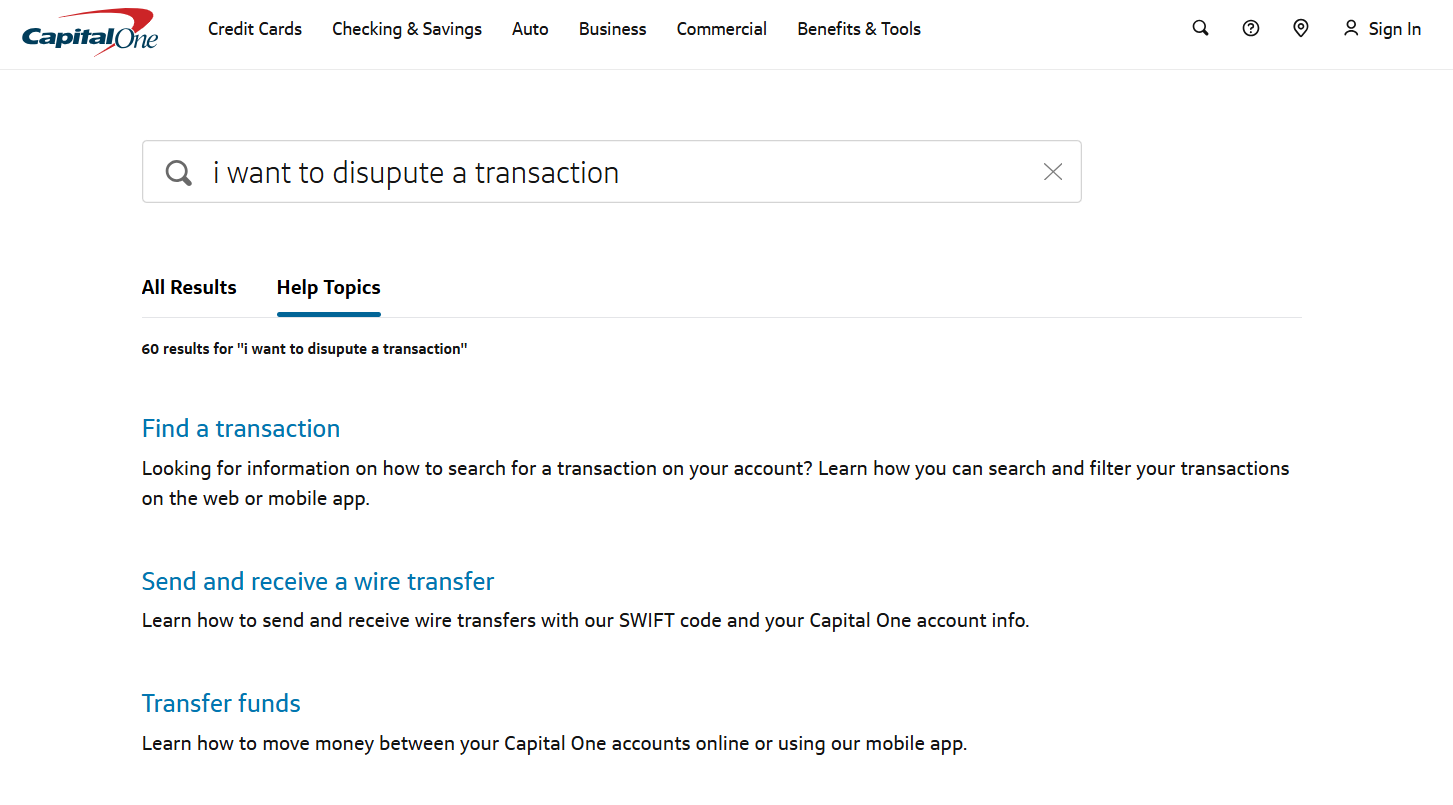The image size is (1453, 805).
Task: Open the Business menu
Action: point(613,29)
